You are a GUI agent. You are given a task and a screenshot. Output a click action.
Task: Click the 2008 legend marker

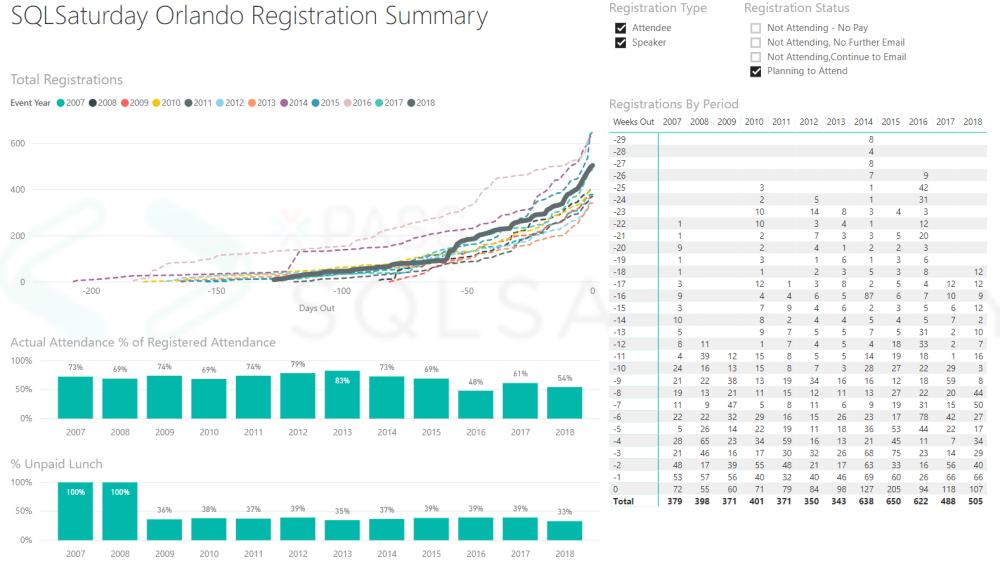coord(93,103)
